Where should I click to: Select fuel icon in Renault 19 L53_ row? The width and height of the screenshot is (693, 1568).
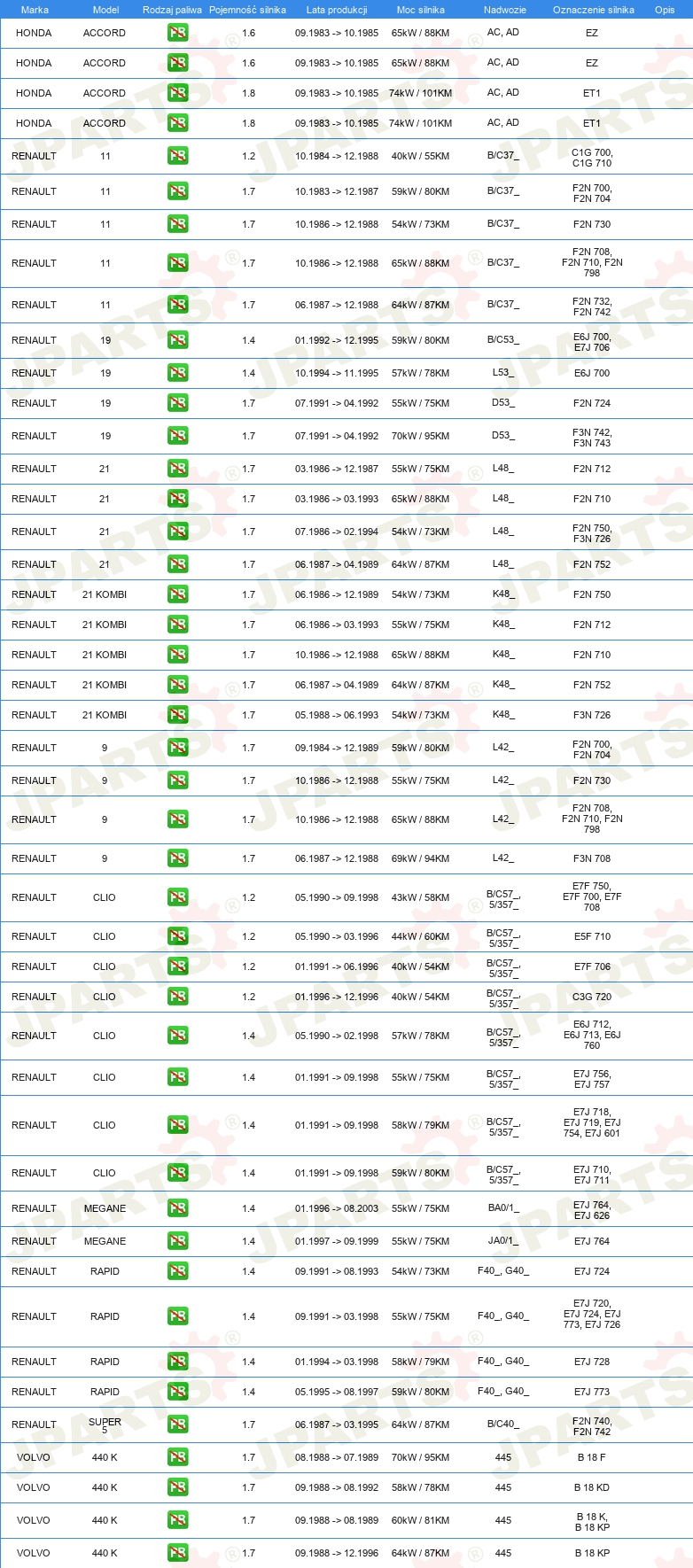[x=177, y=373]
